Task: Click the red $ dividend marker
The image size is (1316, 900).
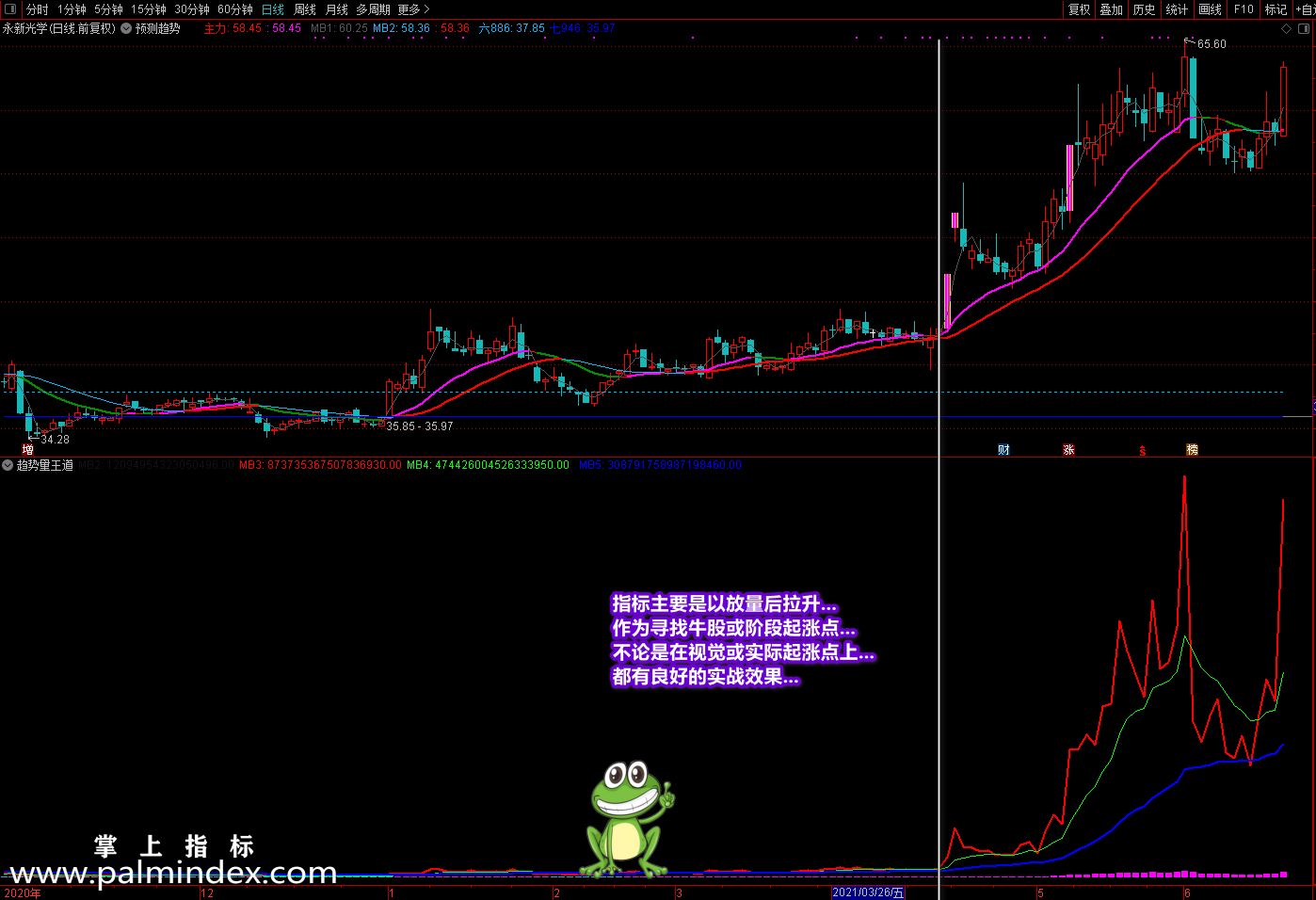Action: point(1143,451)
